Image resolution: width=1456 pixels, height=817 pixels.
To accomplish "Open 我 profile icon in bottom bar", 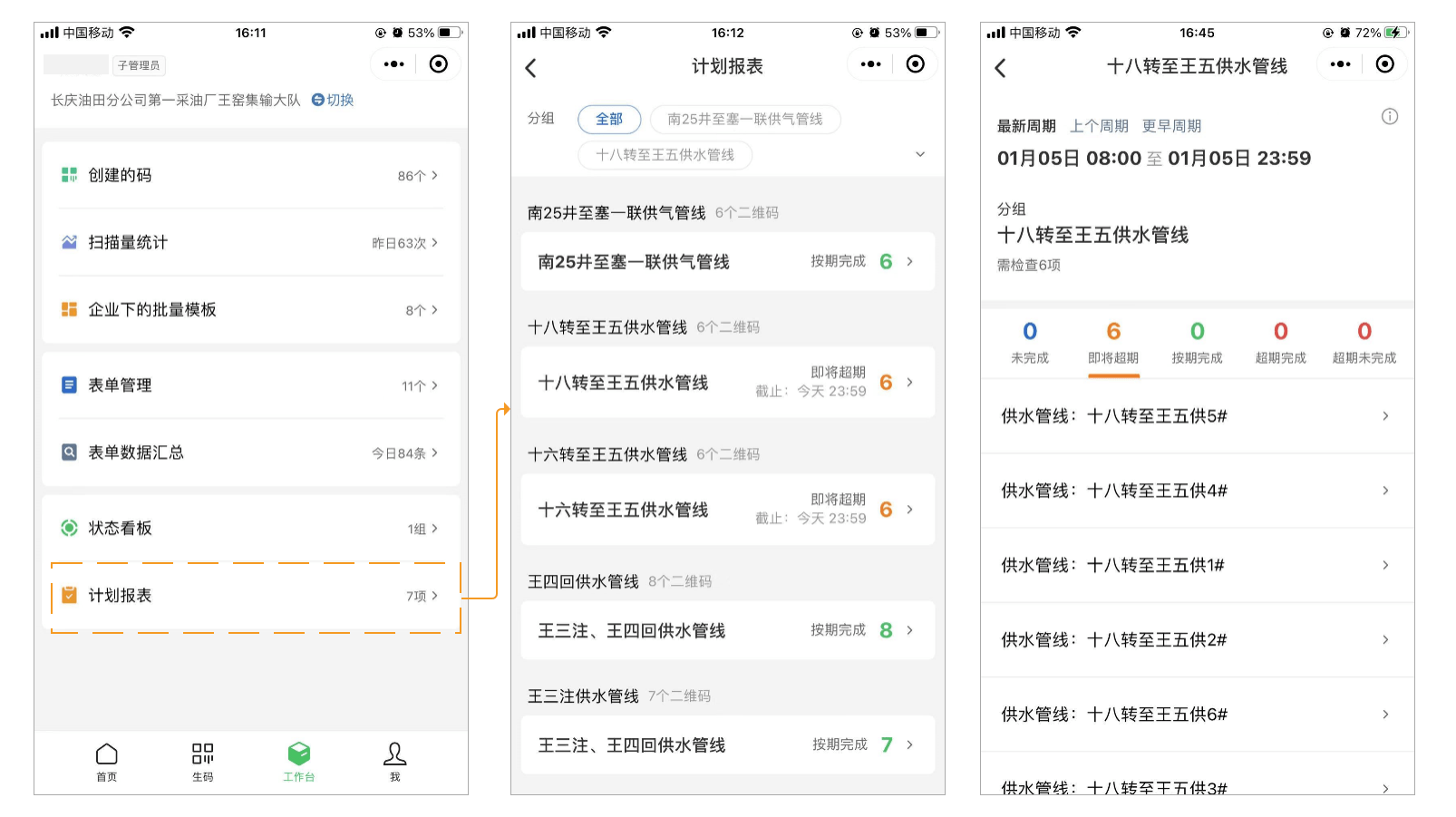I will [395, 754].
